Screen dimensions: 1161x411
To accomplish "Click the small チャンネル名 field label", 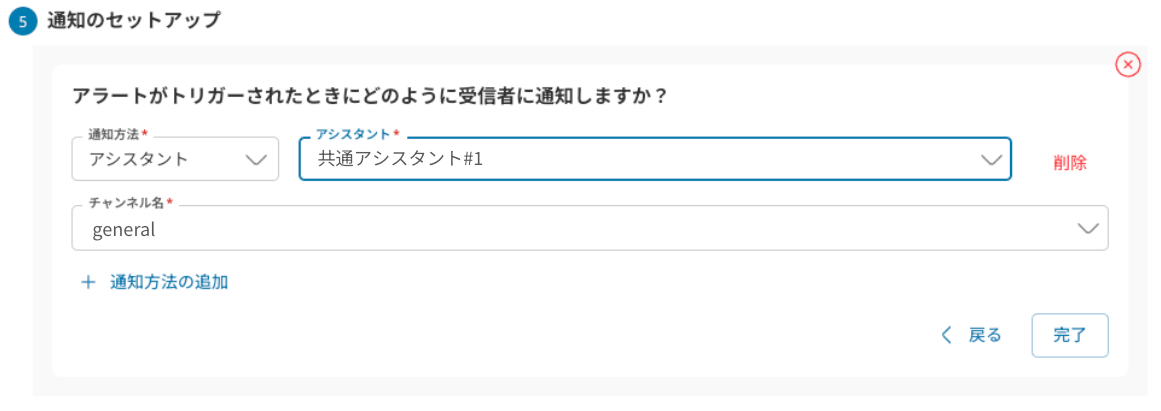I will pyautogui.click(x=125, y=203).
